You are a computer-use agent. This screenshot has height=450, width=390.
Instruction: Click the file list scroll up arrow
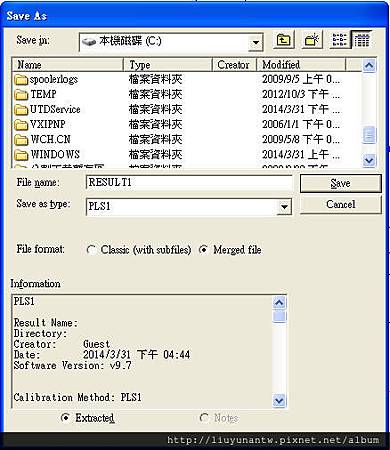coord(369,65)
